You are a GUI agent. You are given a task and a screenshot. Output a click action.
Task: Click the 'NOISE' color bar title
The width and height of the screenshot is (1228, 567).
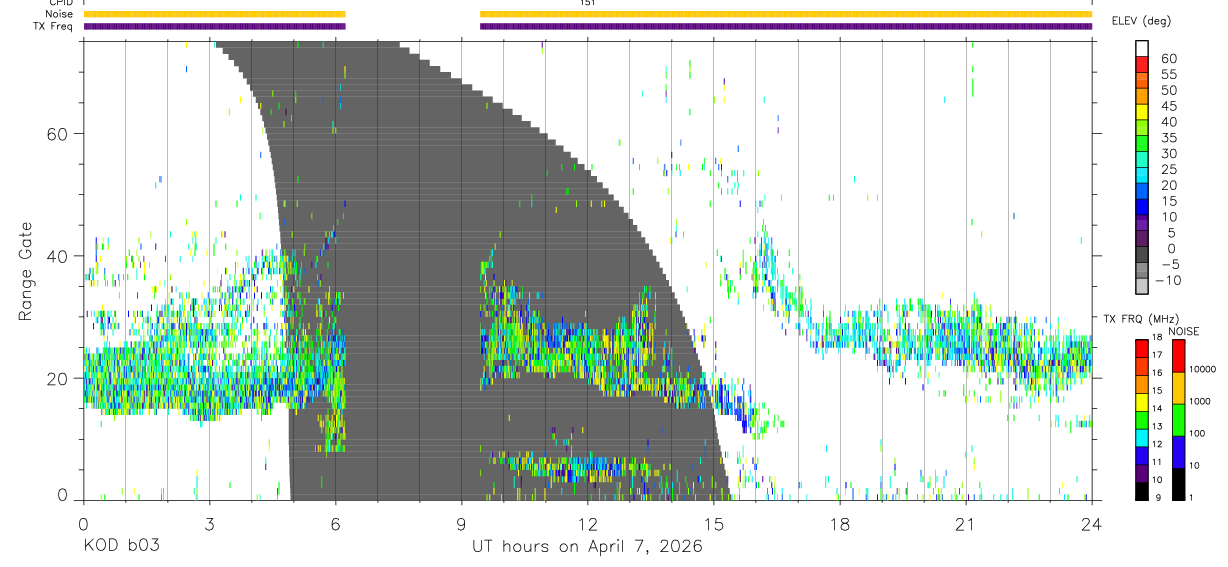[1184, 332]
